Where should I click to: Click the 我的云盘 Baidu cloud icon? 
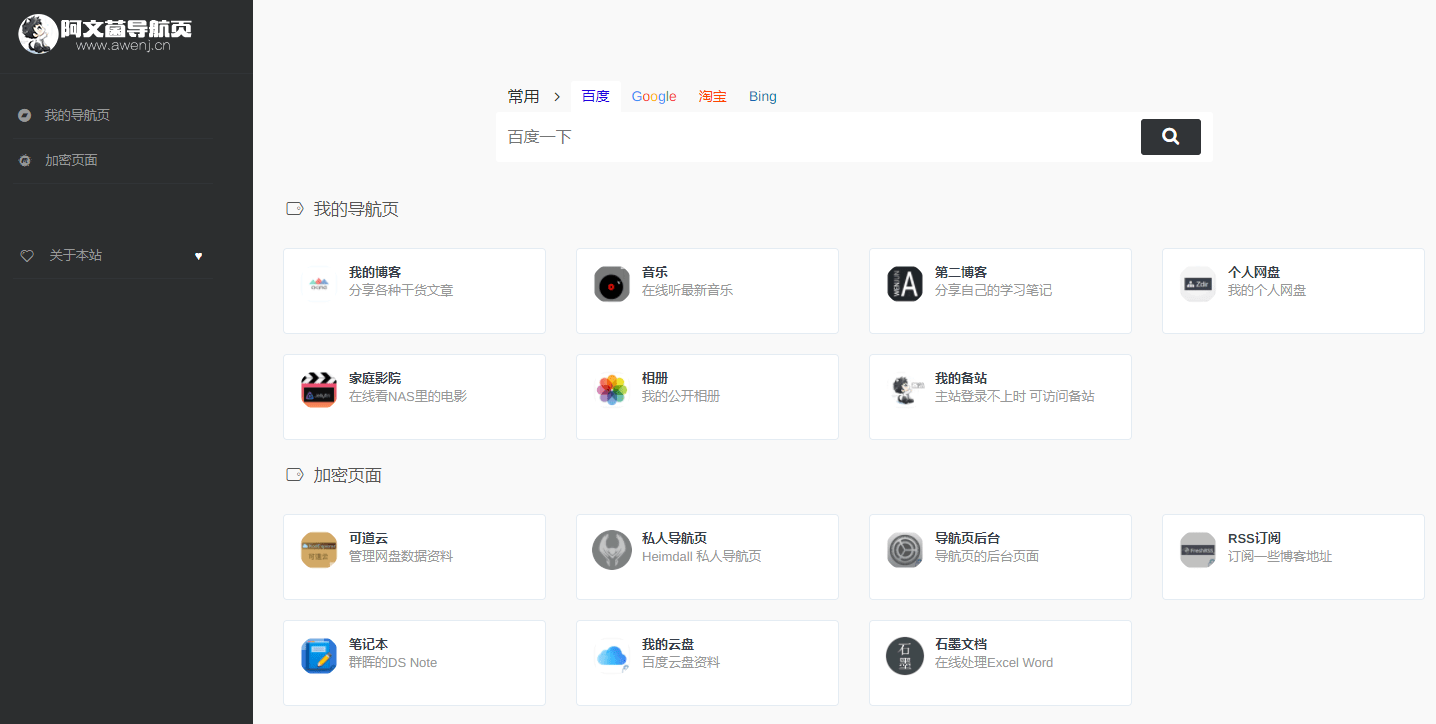click(611, 656)
